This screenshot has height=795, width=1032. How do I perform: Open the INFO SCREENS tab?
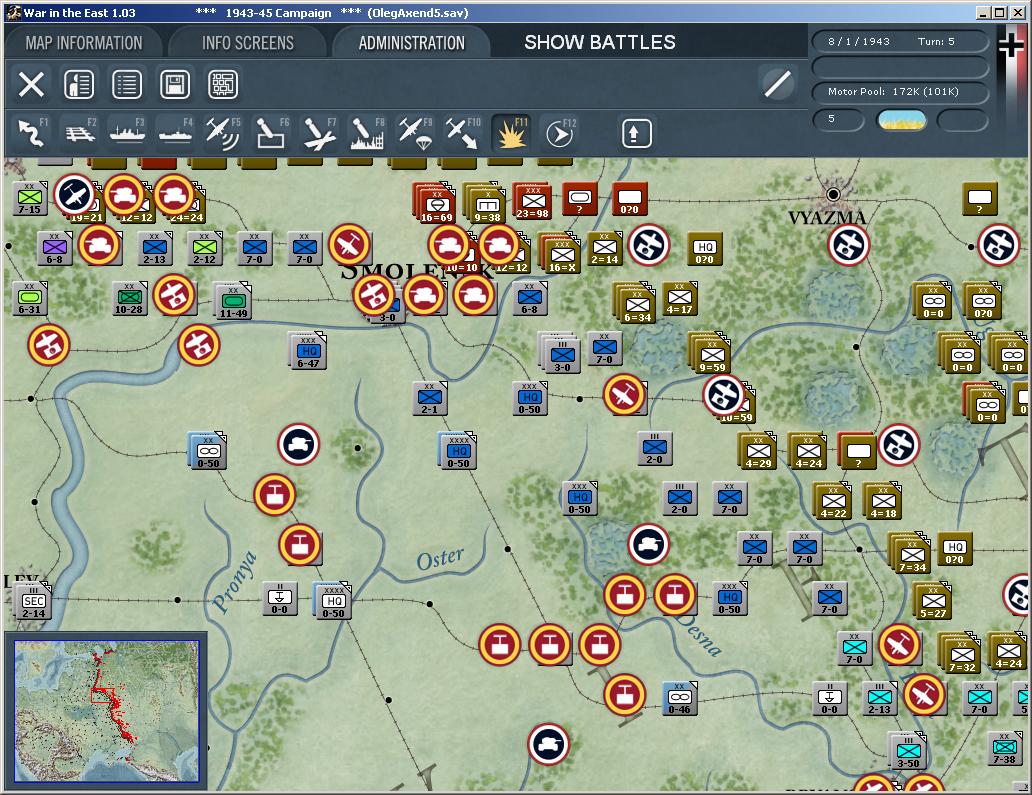click(x=247, y=43)
